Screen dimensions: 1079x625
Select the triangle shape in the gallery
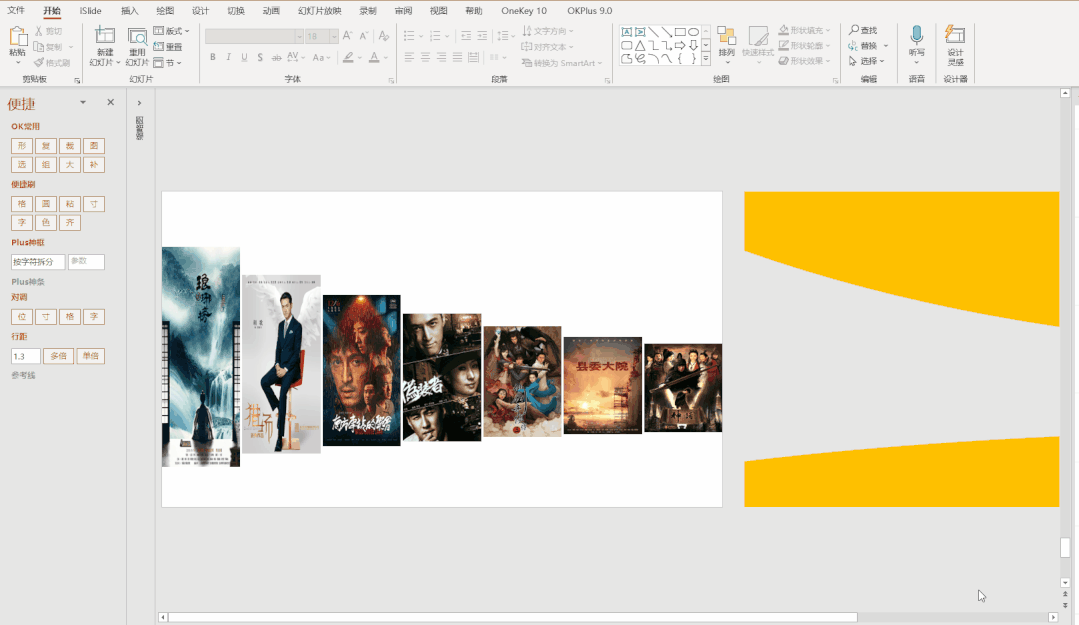640,45
